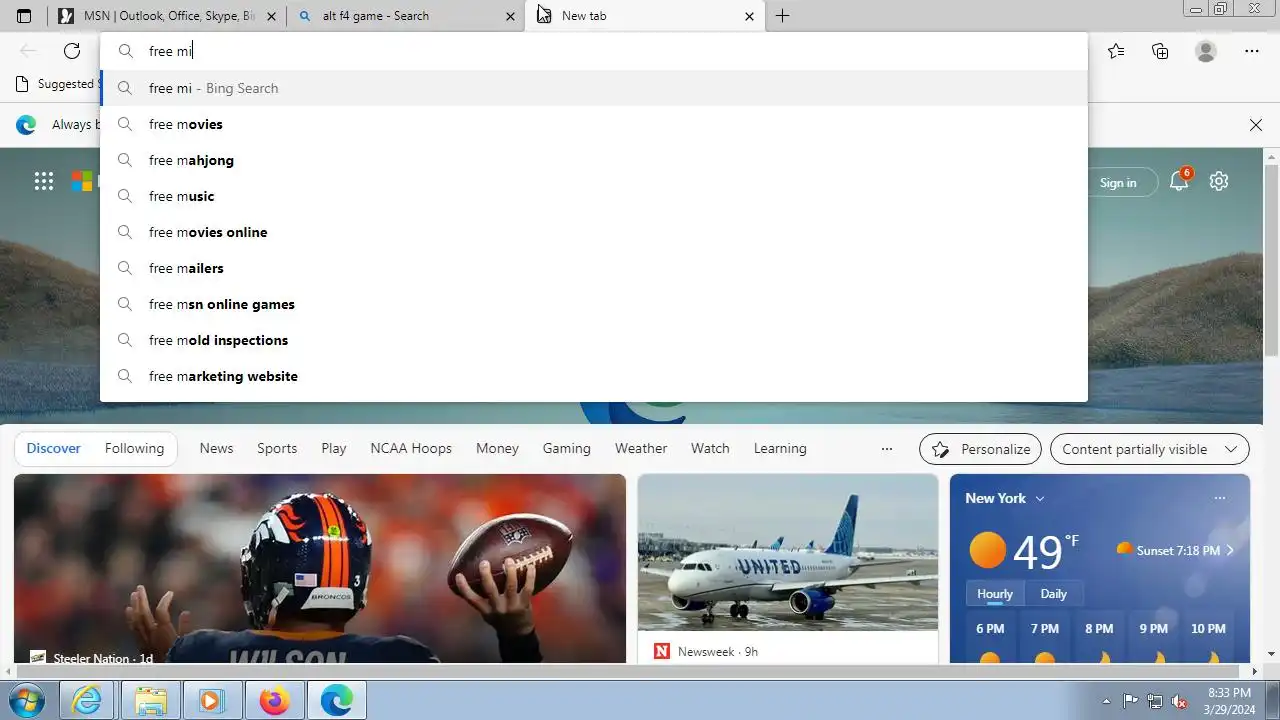Image resolution: width=1280 pixels, height=720 pixels.
Task: Close the MSN Outlook tab
Action: point(271,16)
